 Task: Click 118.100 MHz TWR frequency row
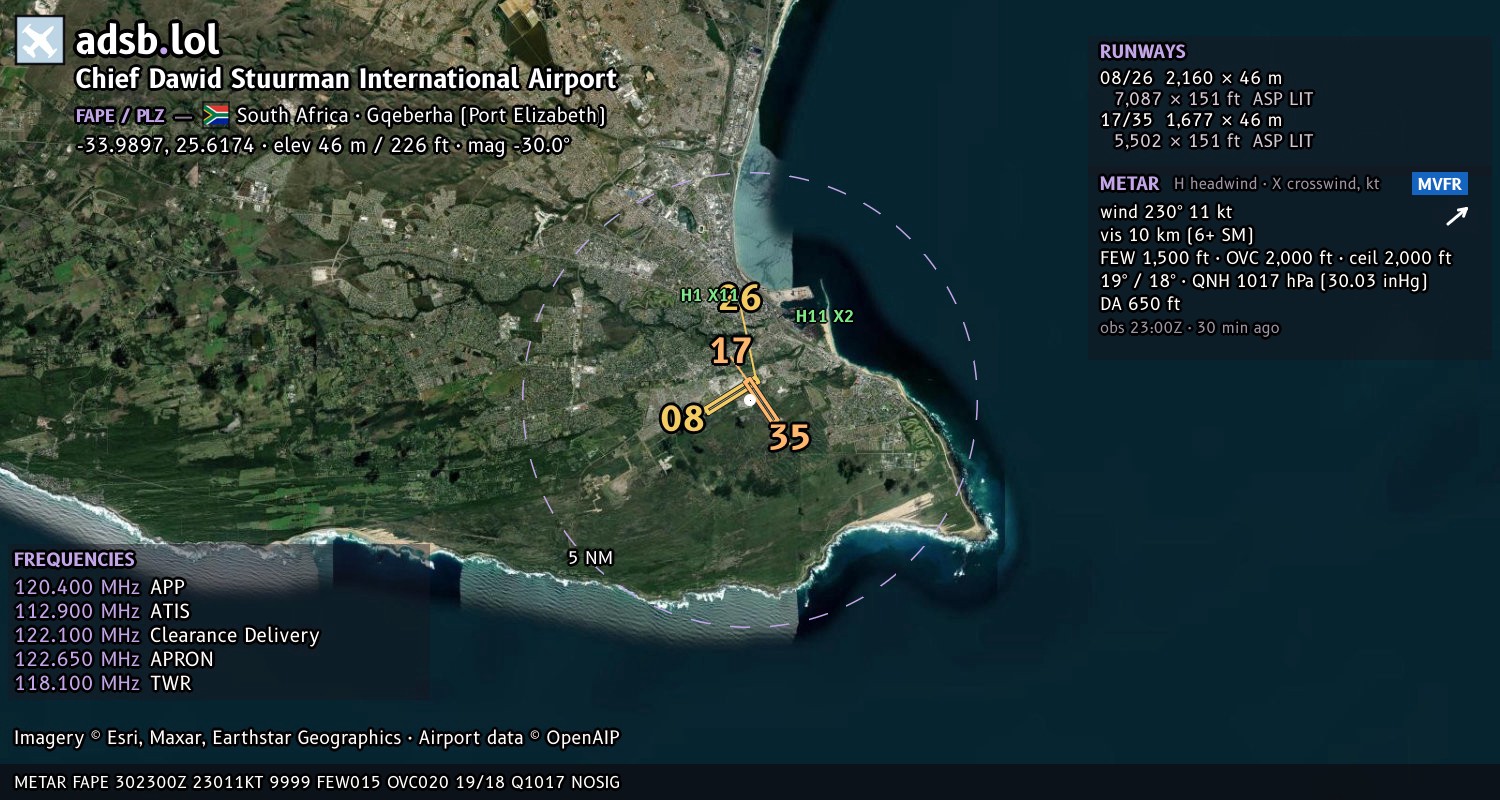pos(102,683)
